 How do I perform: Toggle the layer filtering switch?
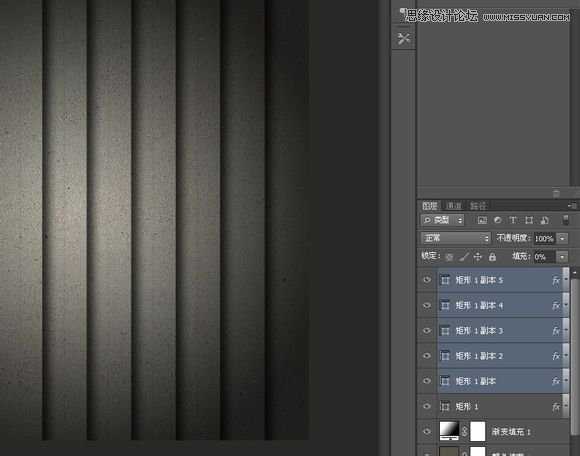[x=566, y=220]
